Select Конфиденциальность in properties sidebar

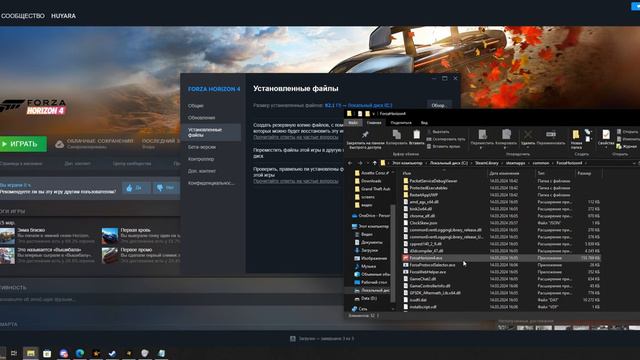tap(211, 183)
